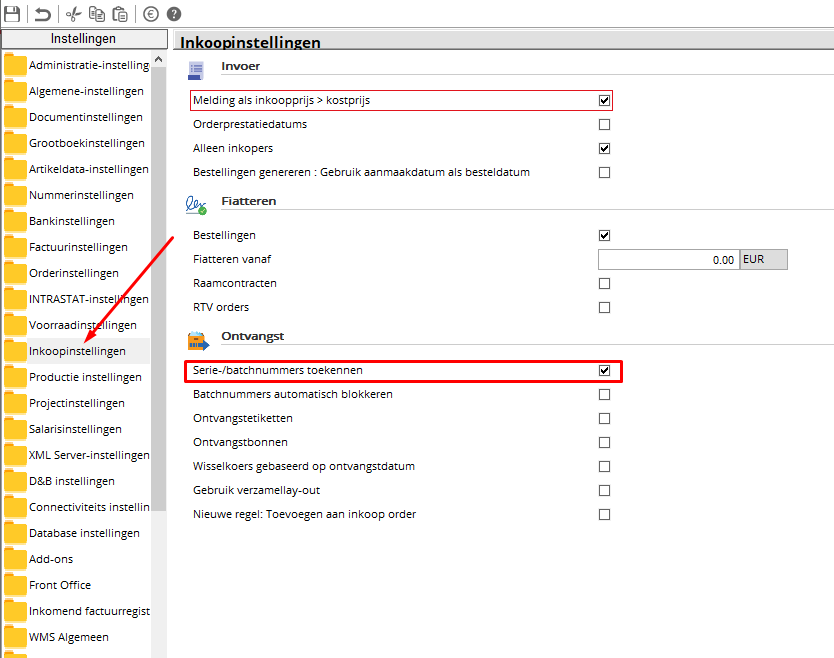This screenshot has width=834, height=658.
Task: Open the Orderinstellingen folder
Action: click(x=73, y=273)
